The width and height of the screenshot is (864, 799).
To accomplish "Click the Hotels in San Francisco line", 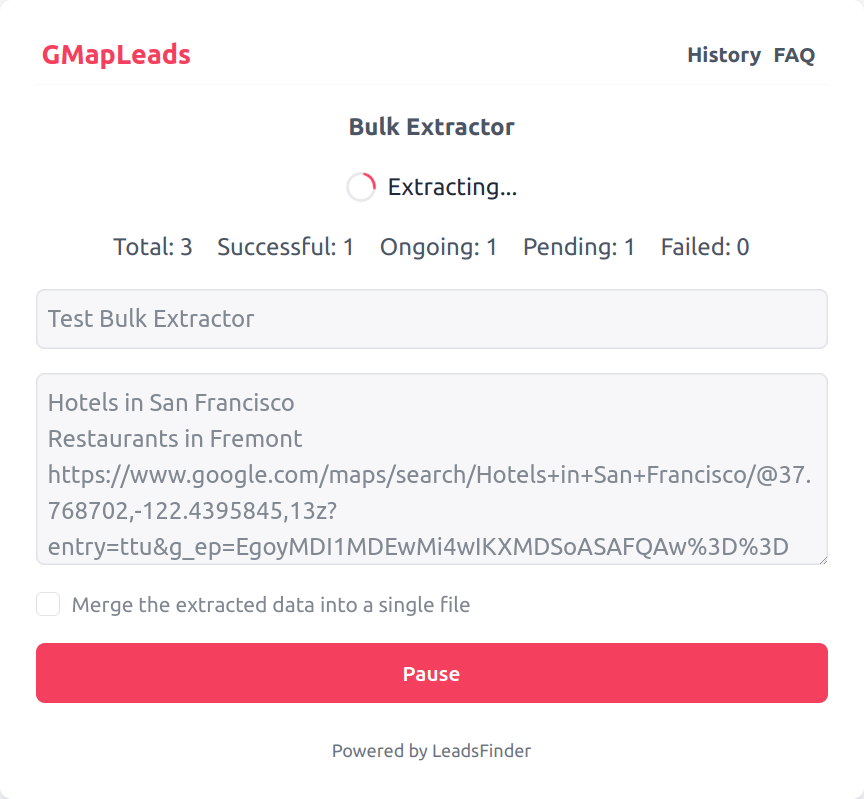I will point(171,403).
